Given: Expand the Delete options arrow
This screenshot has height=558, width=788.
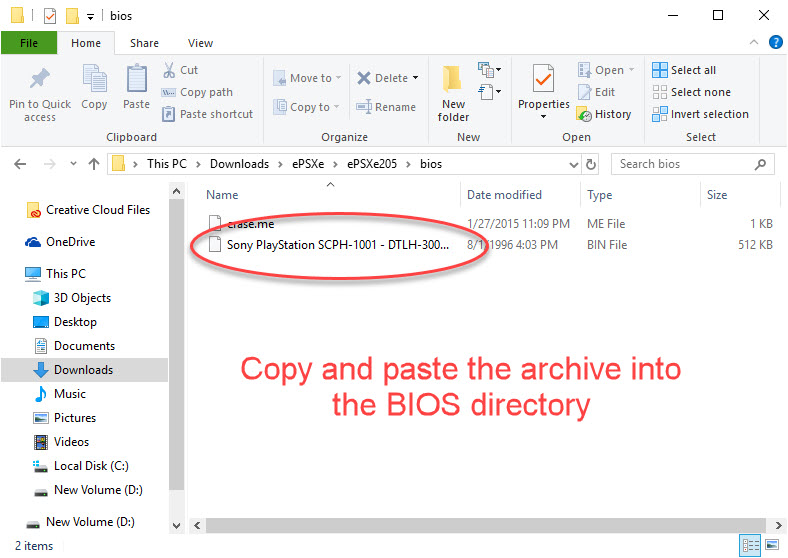Looking at the screenshot, I should [416, 78].
